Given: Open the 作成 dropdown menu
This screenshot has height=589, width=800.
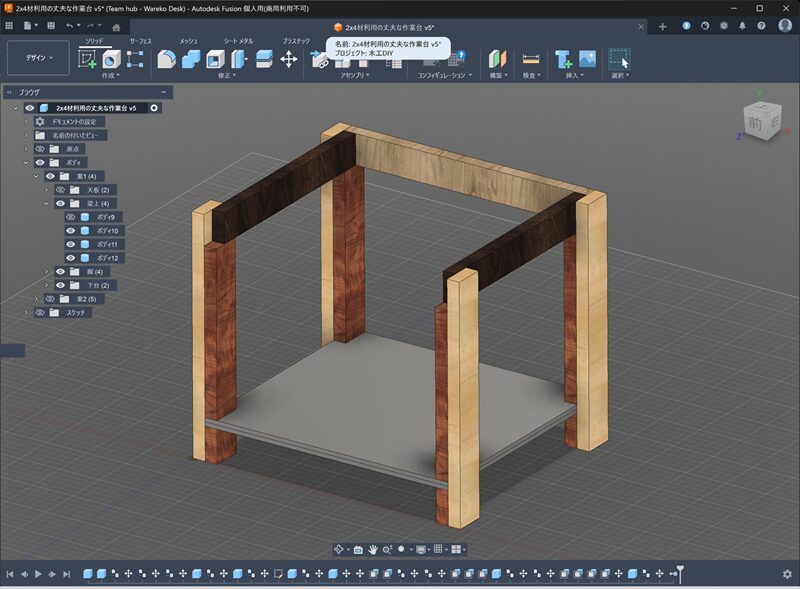Looking at the screenshot, I should (x=110, y=75).
